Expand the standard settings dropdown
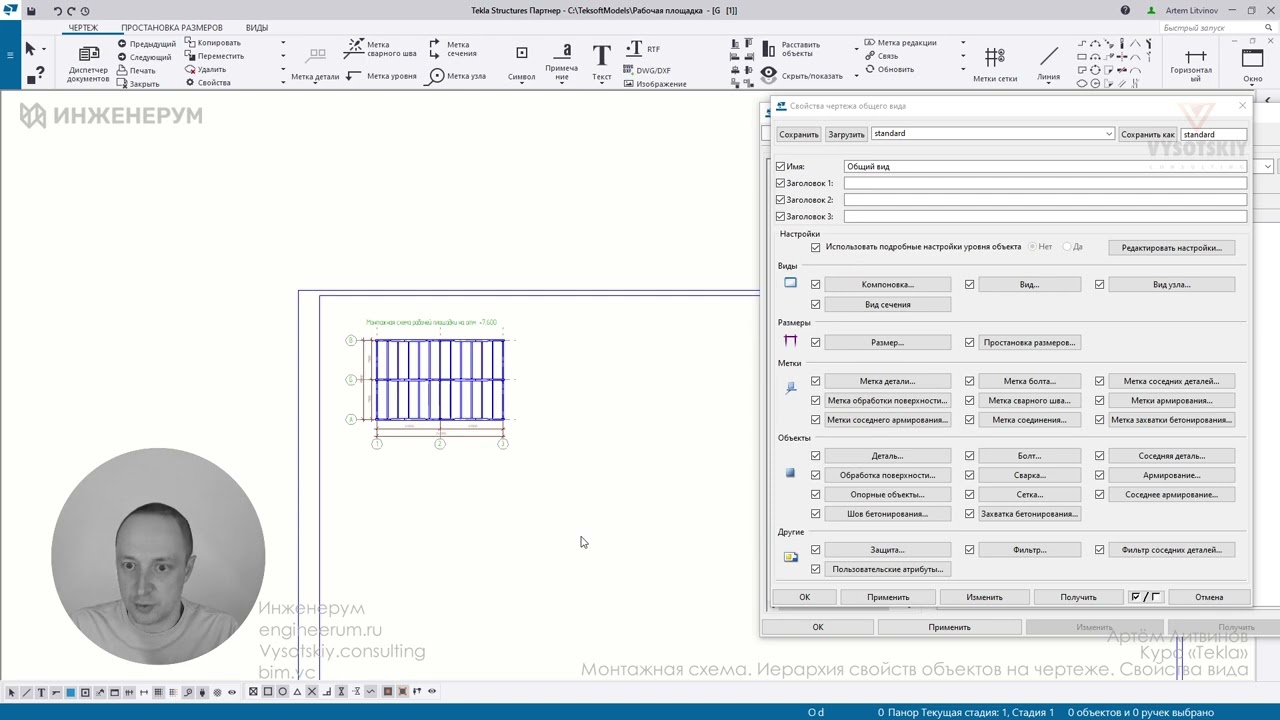Screen dimensions: 1280x720 click(1109, 134)
